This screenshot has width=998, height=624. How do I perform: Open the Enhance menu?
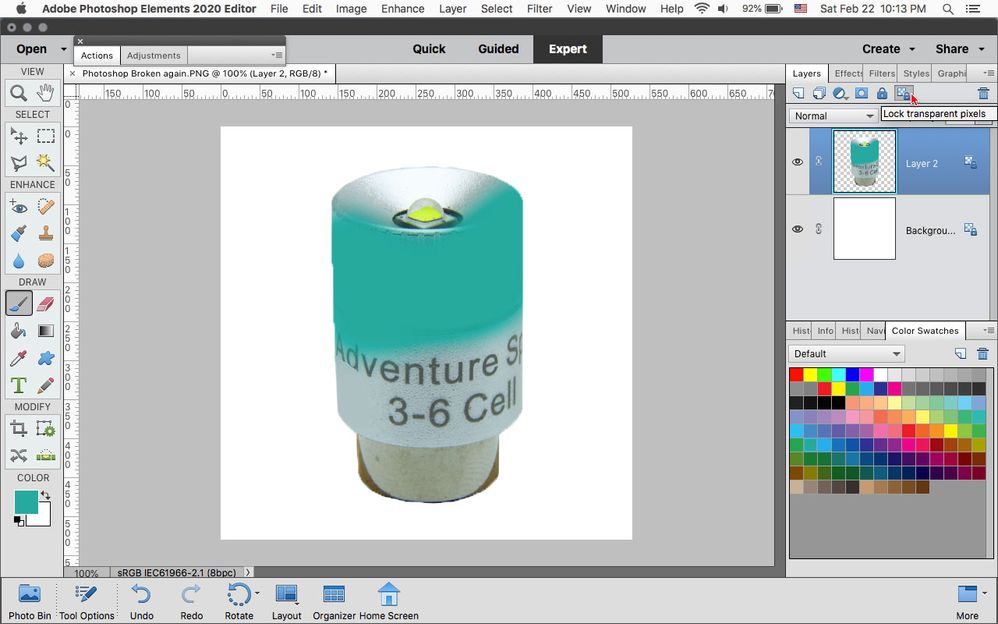click(402, 9)
